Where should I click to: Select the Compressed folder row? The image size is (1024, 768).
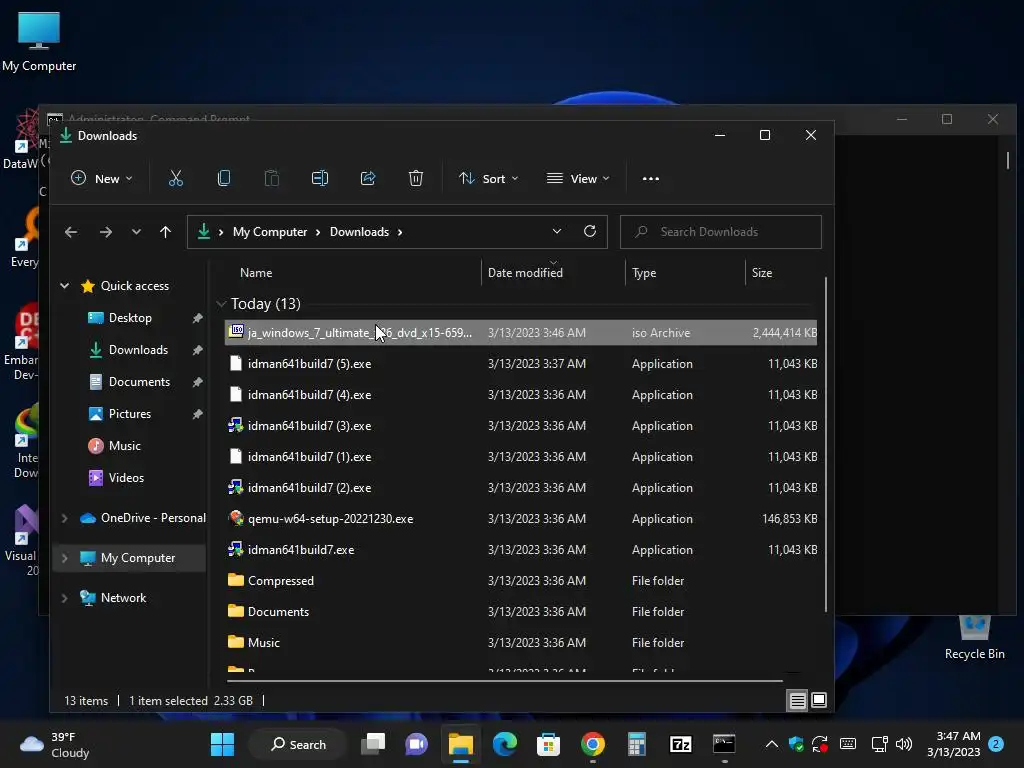coord(520,581)
